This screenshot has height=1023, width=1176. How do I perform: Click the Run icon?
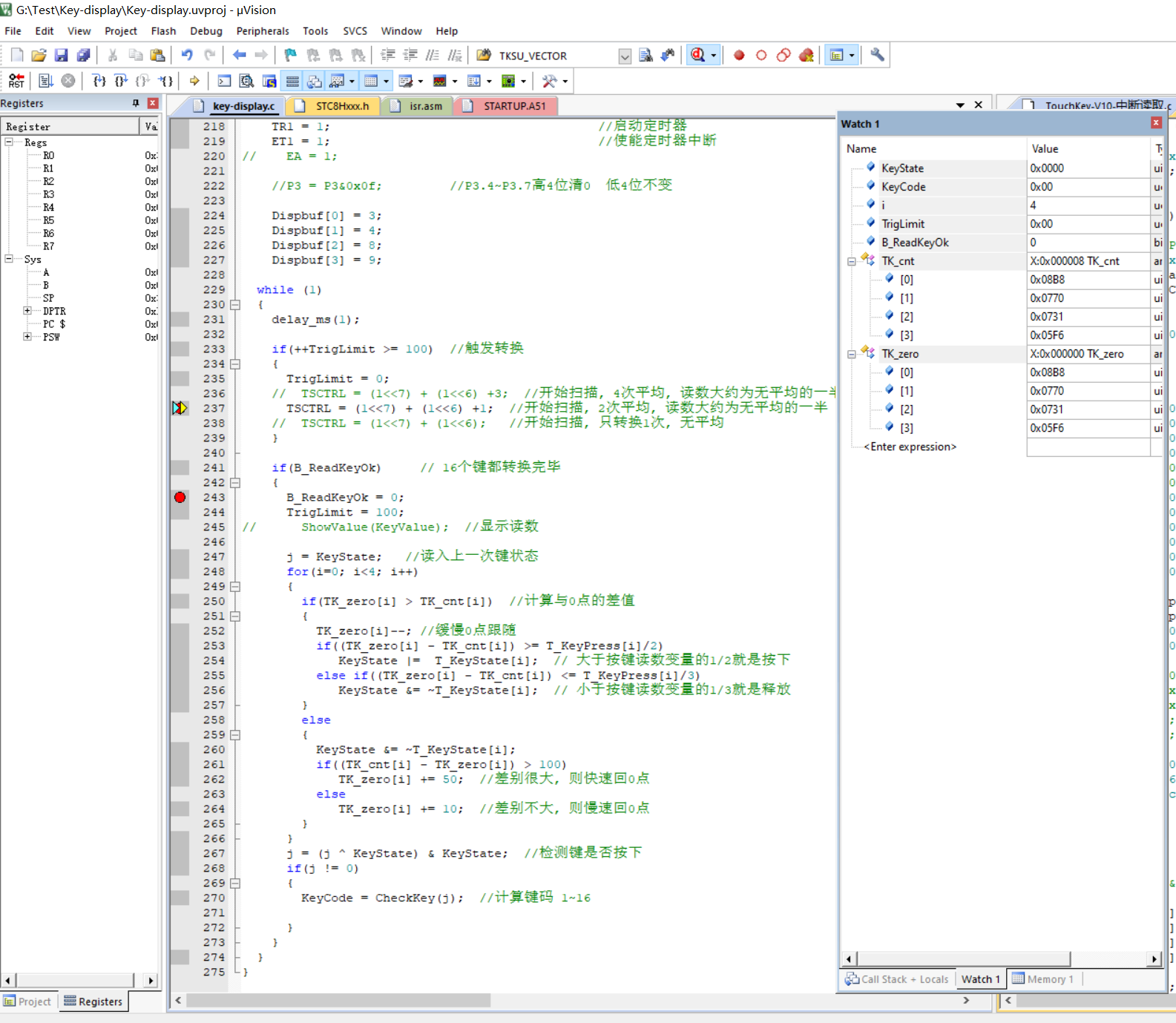[46, 81]
